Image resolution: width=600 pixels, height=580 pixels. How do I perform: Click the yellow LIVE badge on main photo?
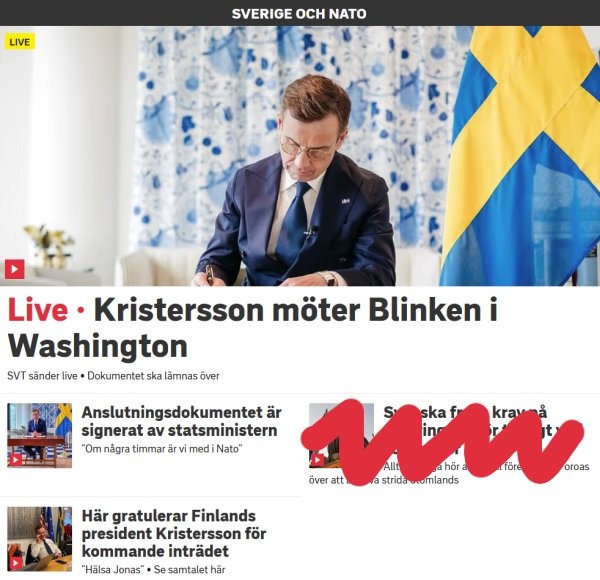click(x=20, y=42)
